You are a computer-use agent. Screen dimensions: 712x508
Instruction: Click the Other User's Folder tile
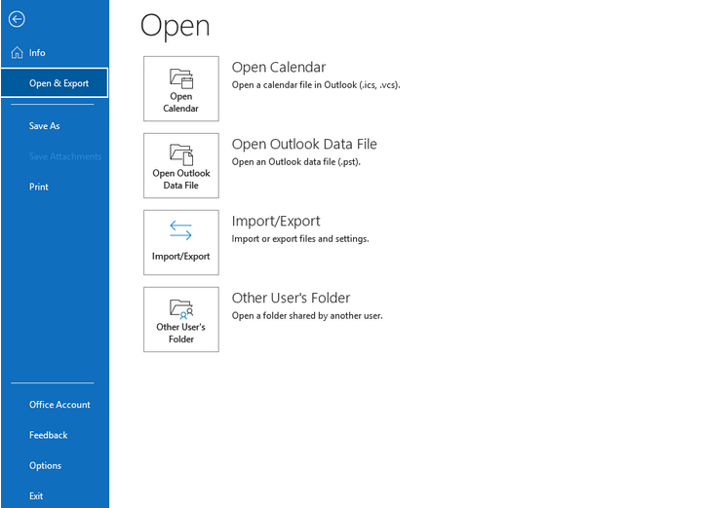click(x=181, y=319)
